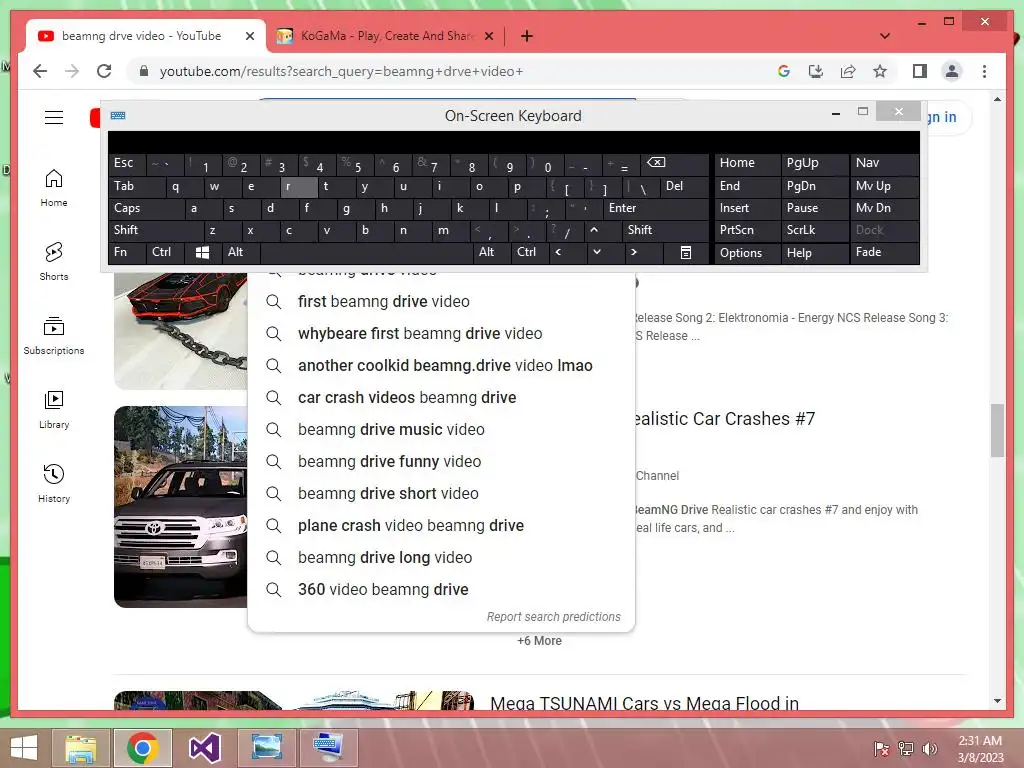The height and width of the screenshot is (768, 1024).
Task: Click the Help key on On-Screen Keyboard
Action: (814, 252)
